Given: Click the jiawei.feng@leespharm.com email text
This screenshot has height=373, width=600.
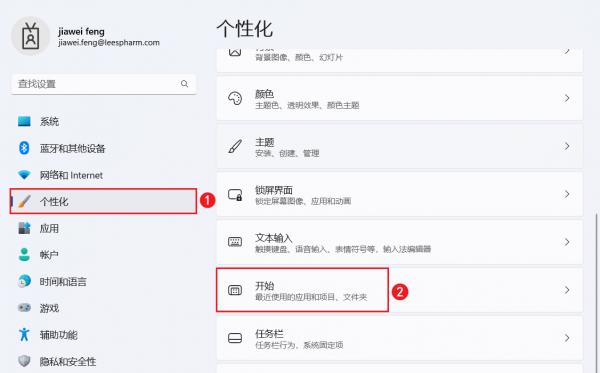Looking at the screenshot, I should [x=109, y=42].
